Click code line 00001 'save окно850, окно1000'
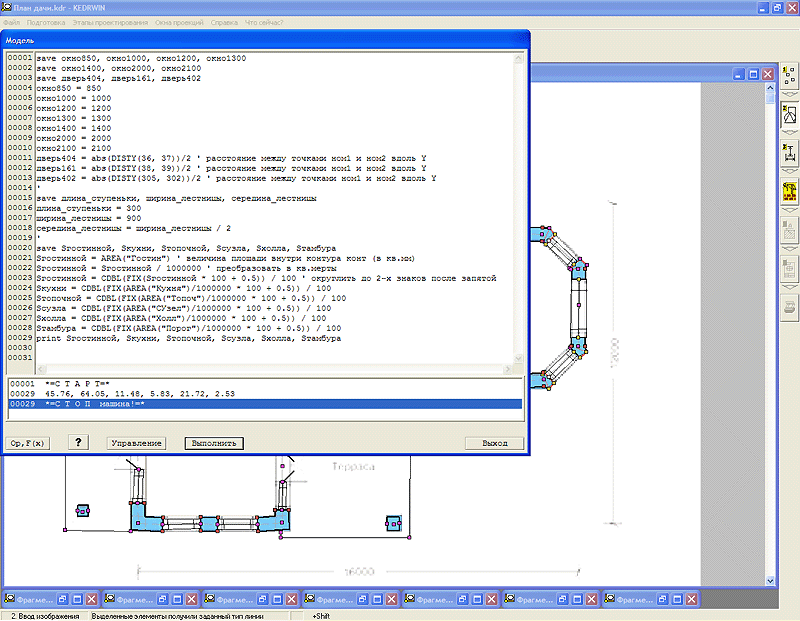 click(x=141, y=58)
